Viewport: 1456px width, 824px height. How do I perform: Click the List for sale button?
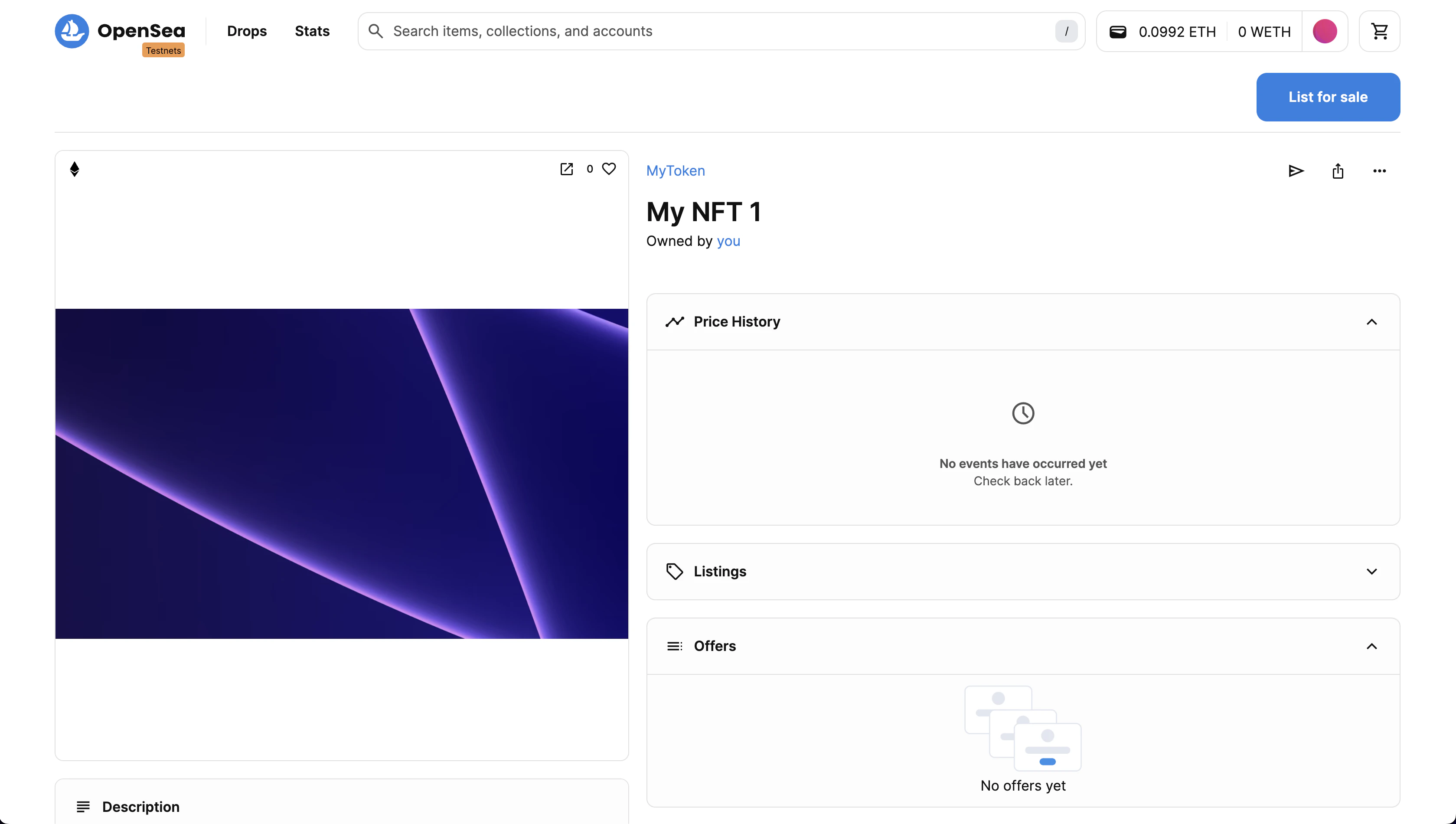[x=1328, y=97]
